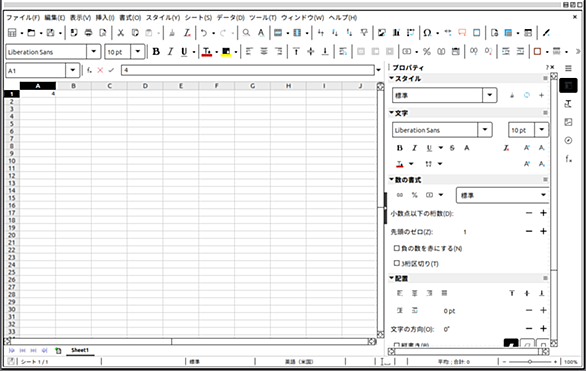Open the 挿入 menu
This screenshot has height=371, width=586.
(105, 18)
